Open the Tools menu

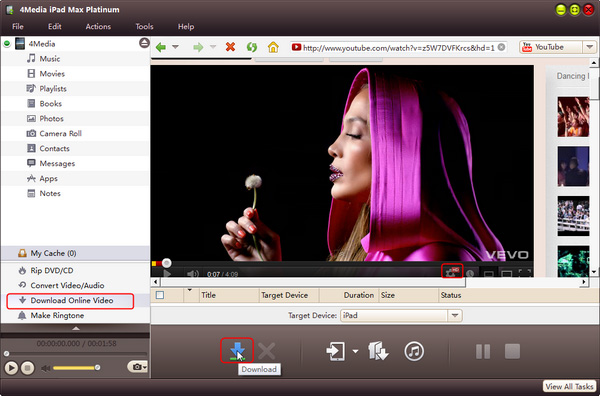144,26
